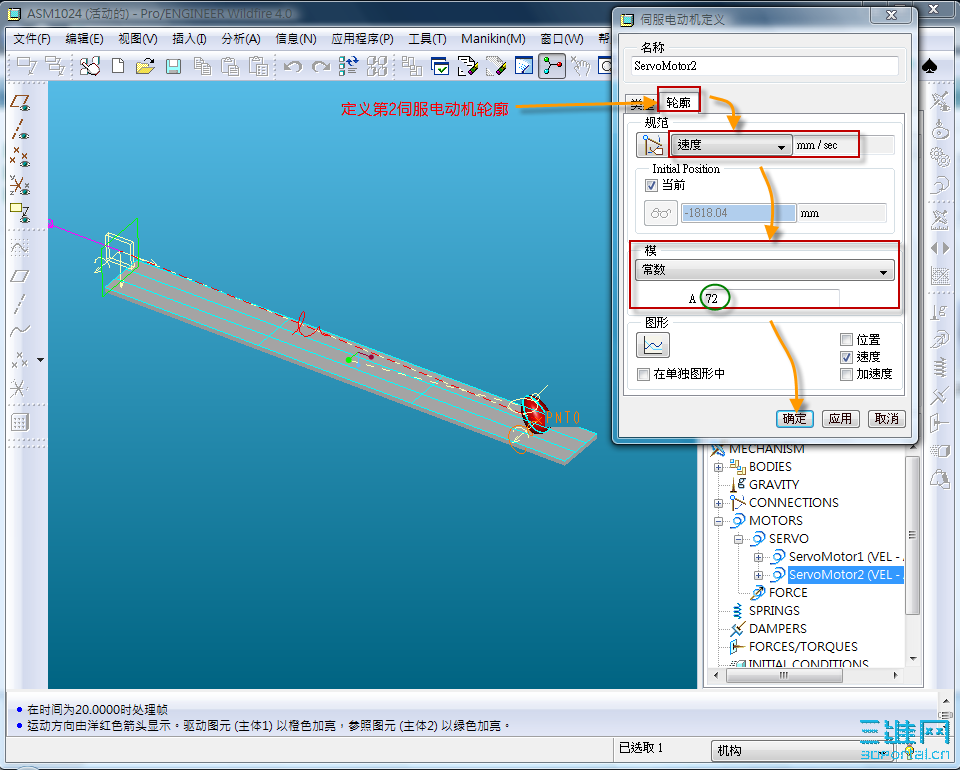Viewport: 960px width, 770px height.
Task: Click the annotation display icon with Z flag
Action: point(20,212)
